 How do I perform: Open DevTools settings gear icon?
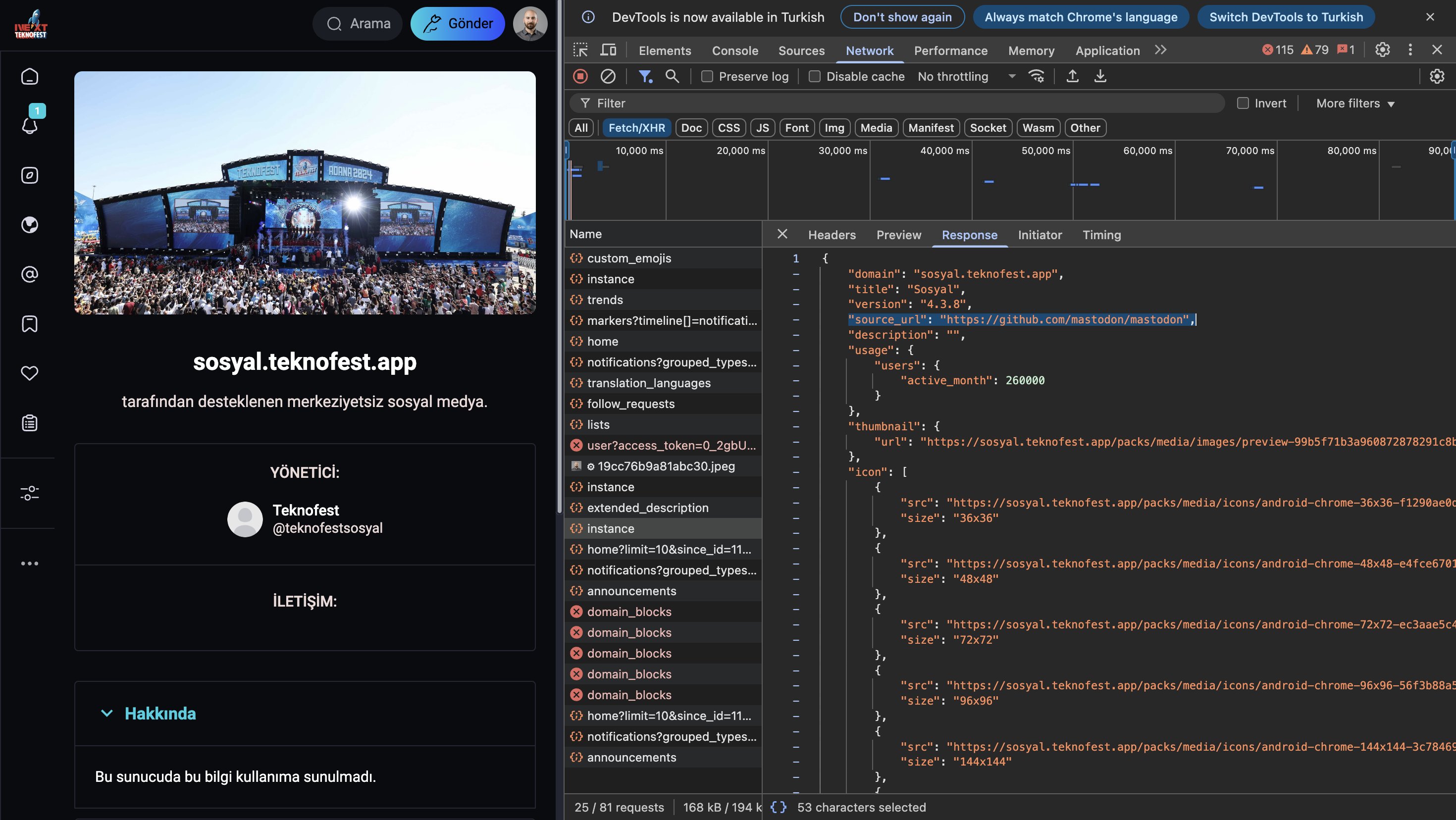tap(1383, 50)
